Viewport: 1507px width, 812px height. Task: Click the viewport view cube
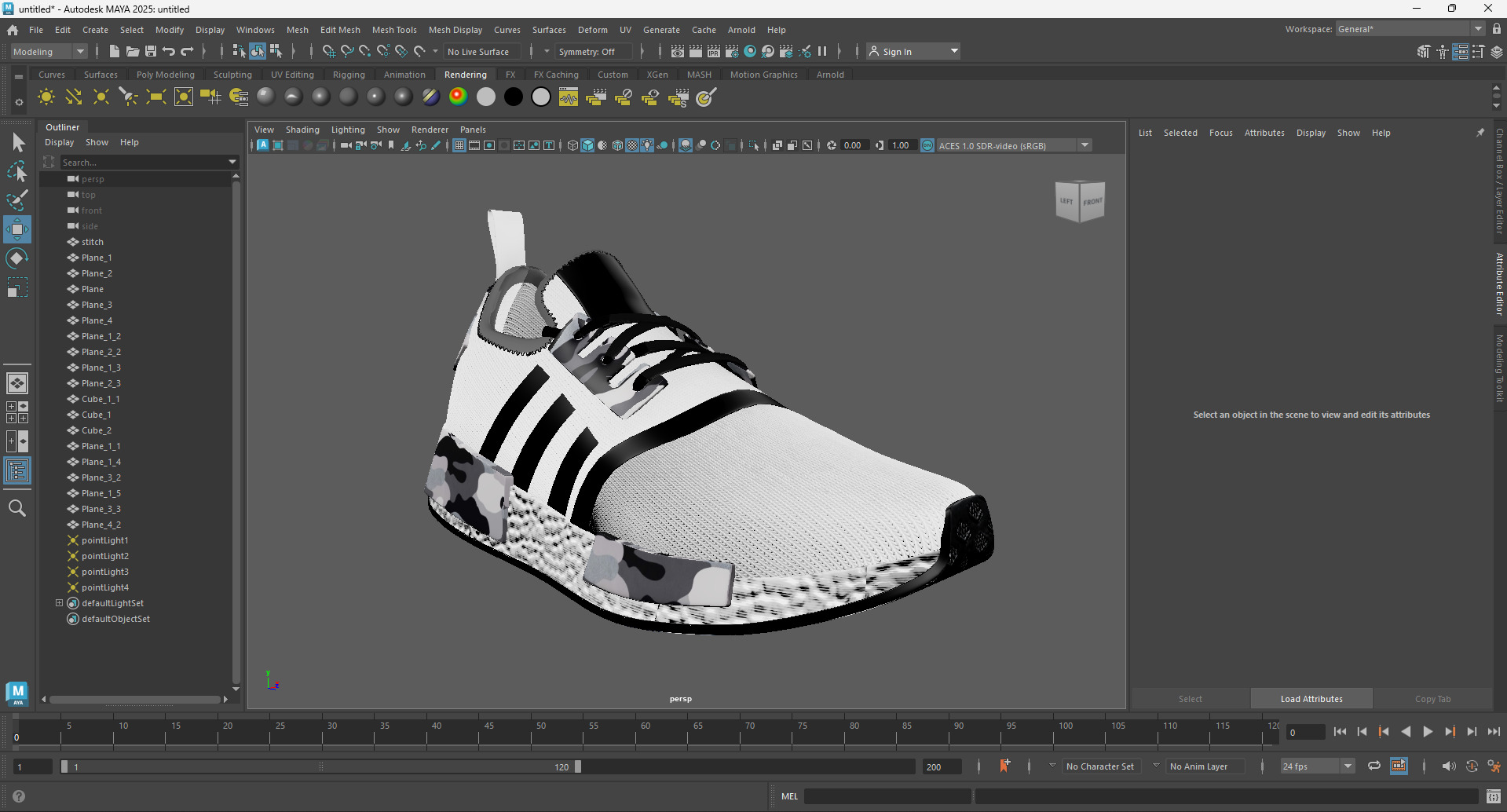tap(1080, 201)
